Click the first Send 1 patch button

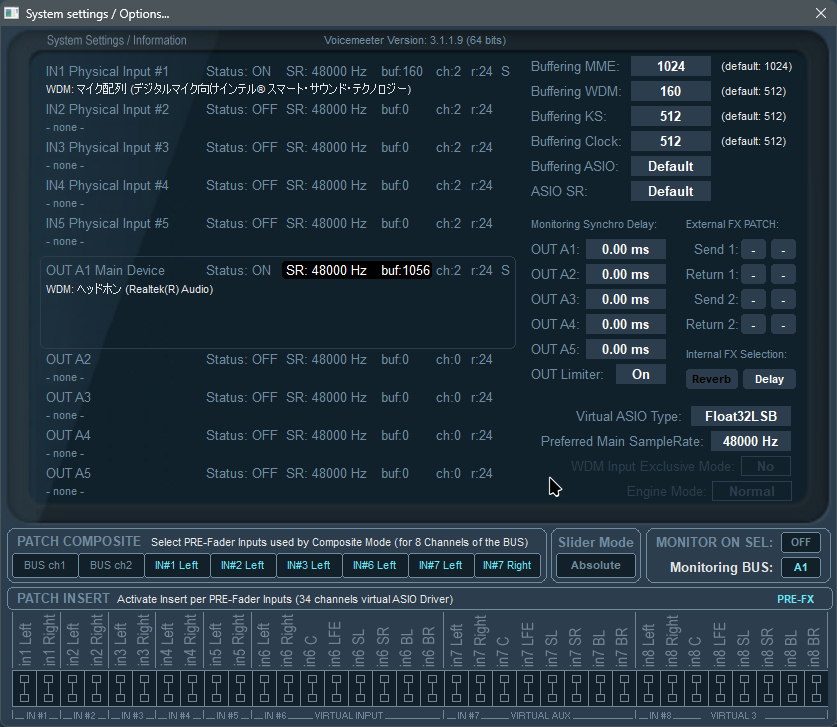(x=753, y=249)
